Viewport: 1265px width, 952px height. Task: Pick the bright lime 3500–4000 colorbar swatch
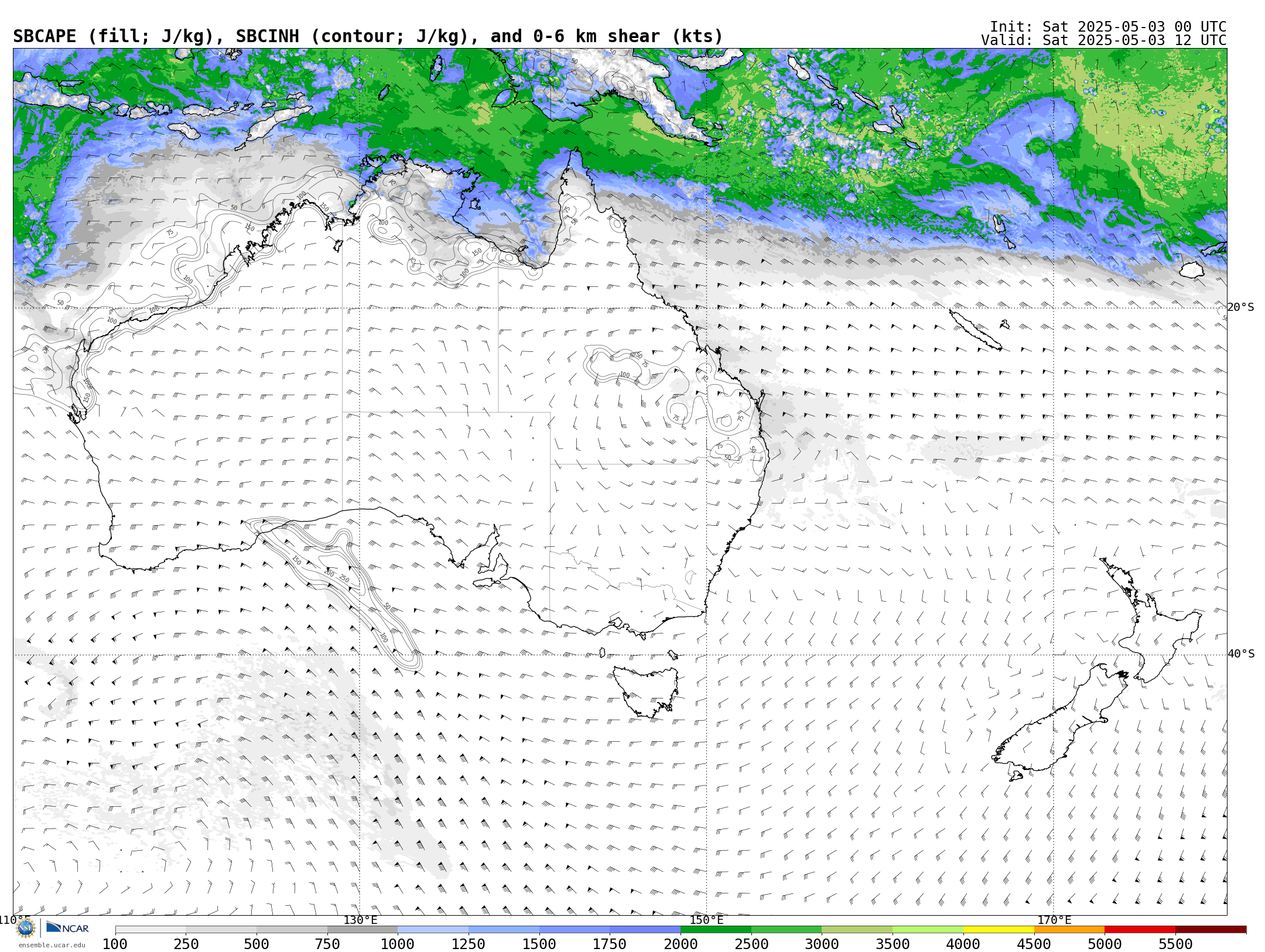pyautogui.click(x=928, y=930)
